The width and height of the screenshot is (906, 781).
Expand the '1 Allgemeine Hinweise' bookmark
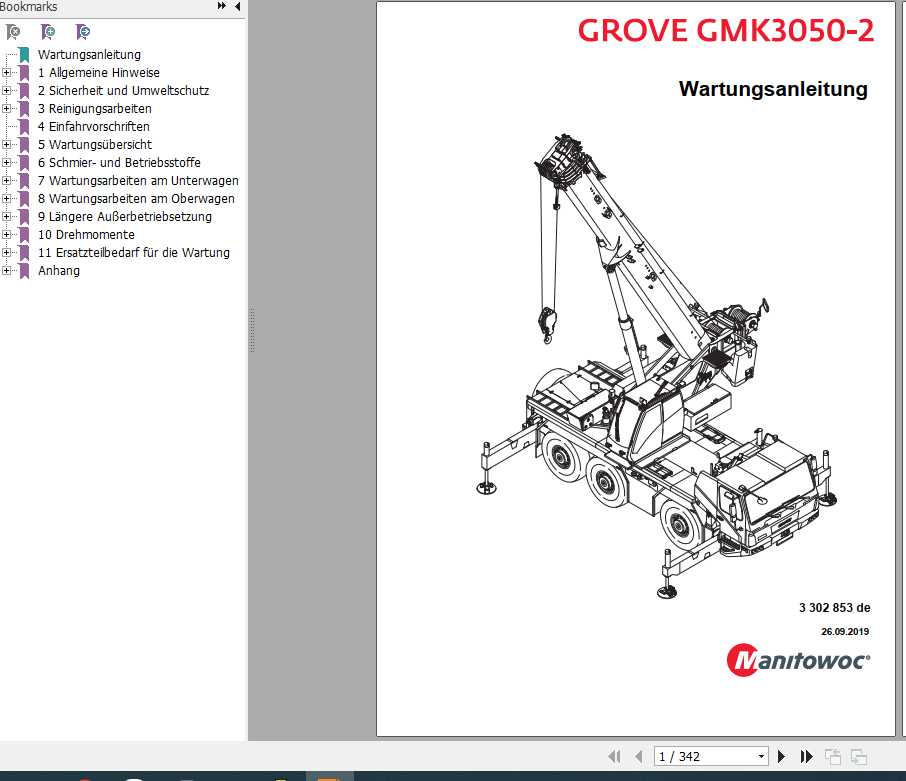(x=7, y=72)
